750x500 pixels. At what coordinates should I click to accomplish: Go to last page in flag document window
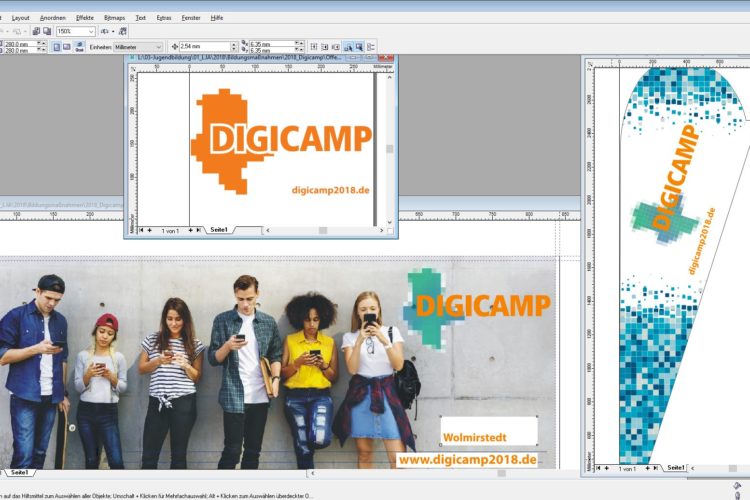pos(655,468)
